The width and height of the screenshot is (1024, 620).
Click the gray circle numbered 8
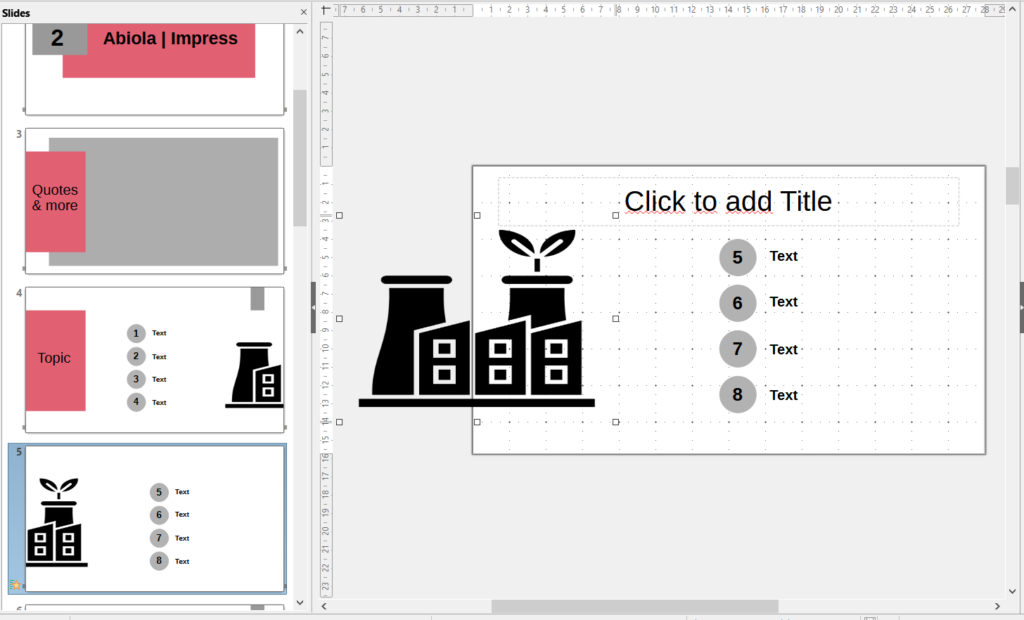point(737,395)
